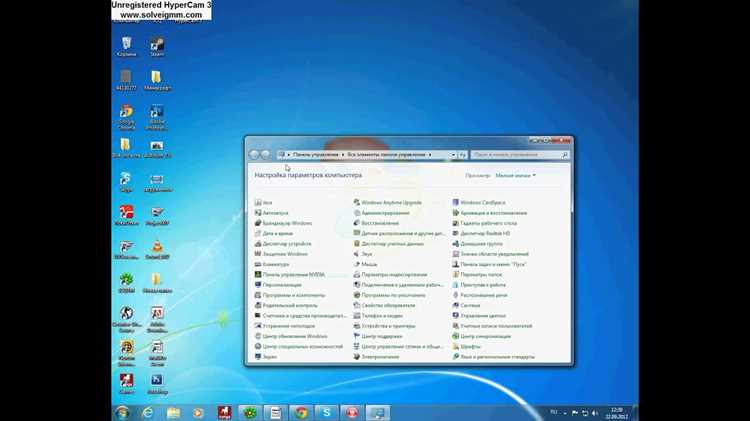Click the Back navigation arrow button
This screenshot has height=421, width=750.
tap(254, 155)
